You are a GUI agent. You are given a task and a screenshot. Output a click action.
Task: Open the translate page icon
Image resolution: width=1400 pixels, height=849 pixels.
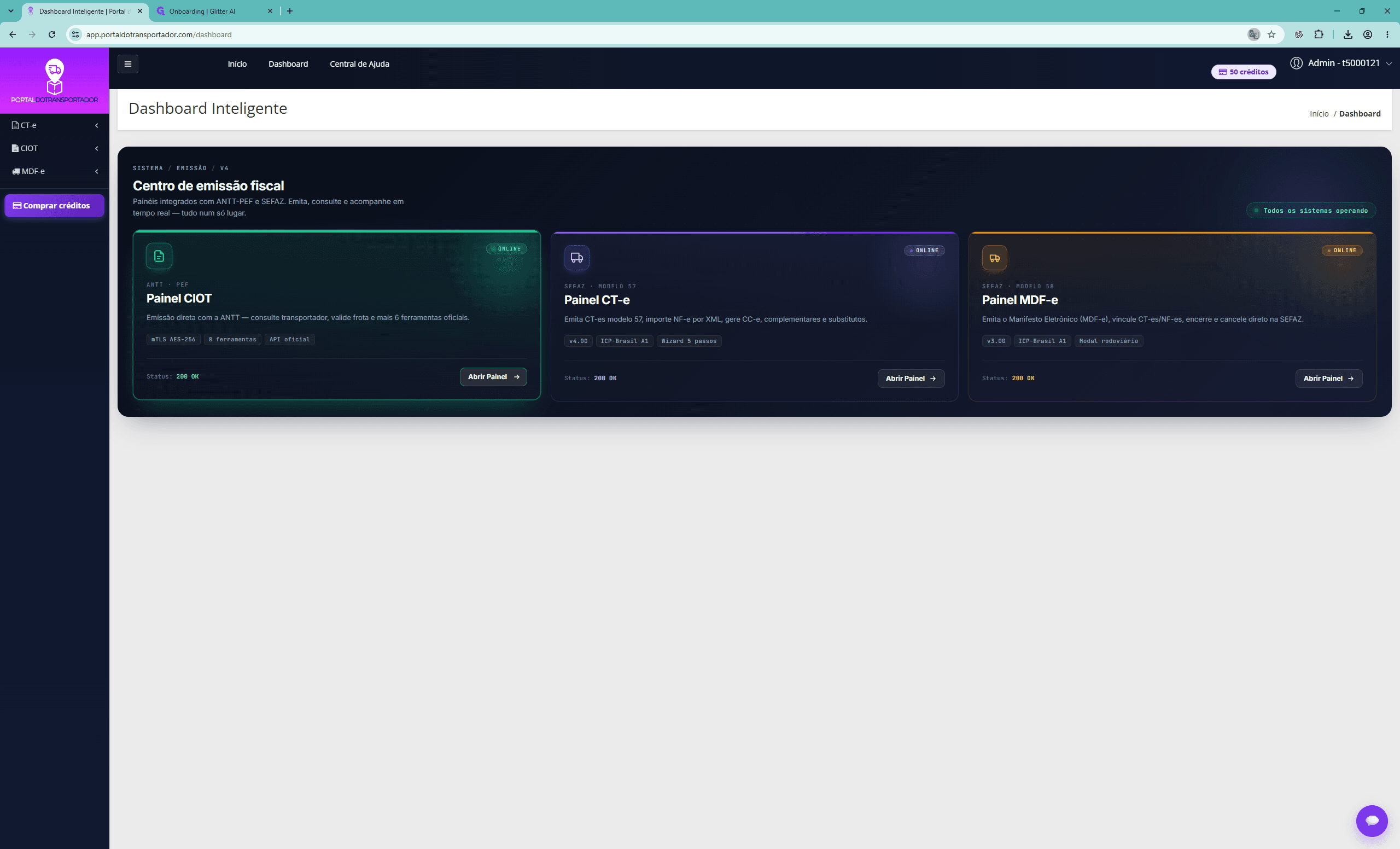pyautogui.click(x=1253, y=34)
